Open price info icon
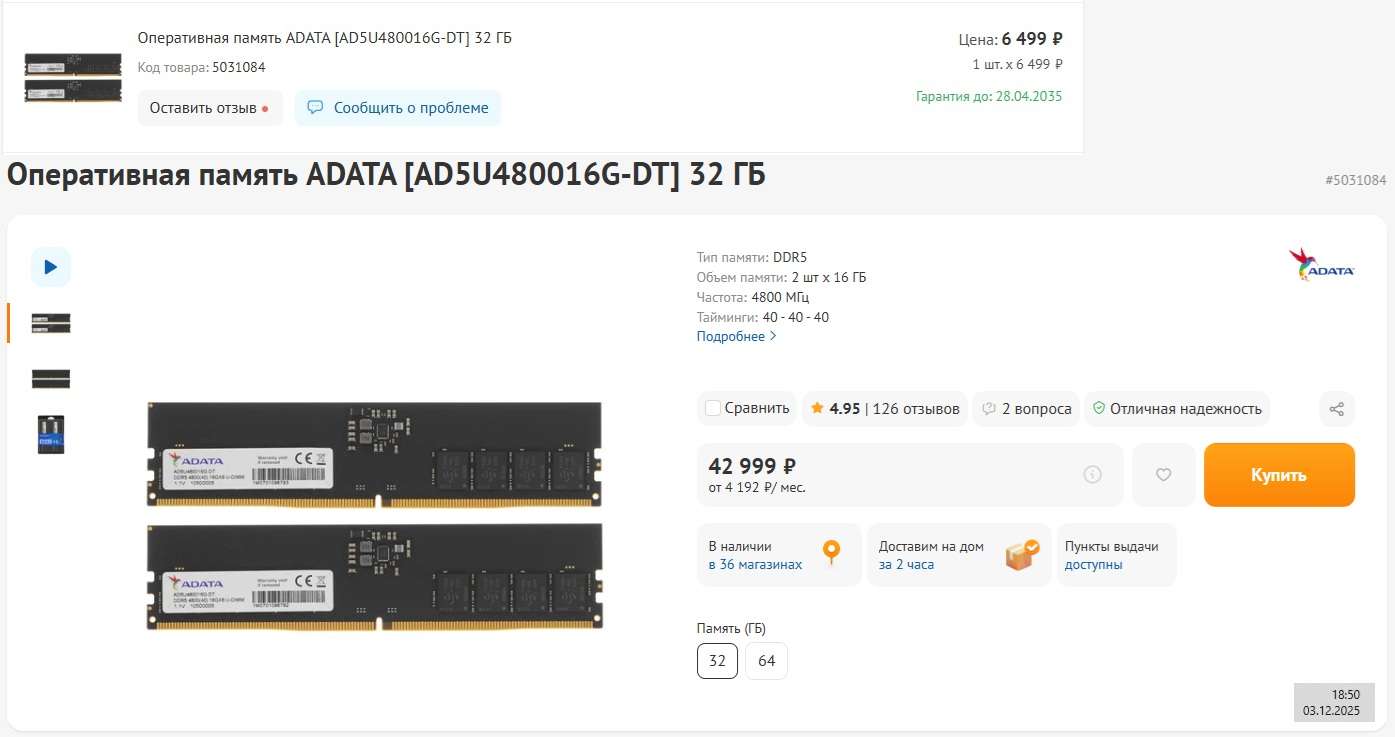The height and width of the screenshot is (737, 1395). click(1092, 475)
